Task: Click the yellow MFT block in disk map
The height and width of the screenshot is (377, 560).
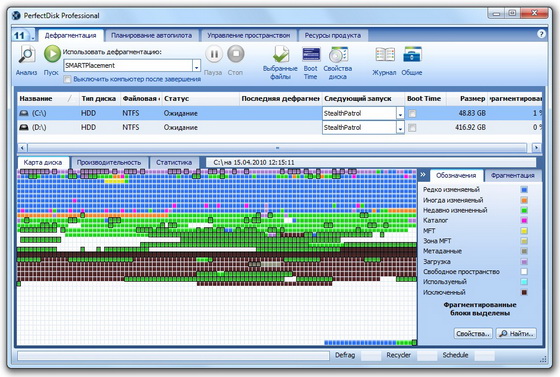Action: tap(114, 181)
